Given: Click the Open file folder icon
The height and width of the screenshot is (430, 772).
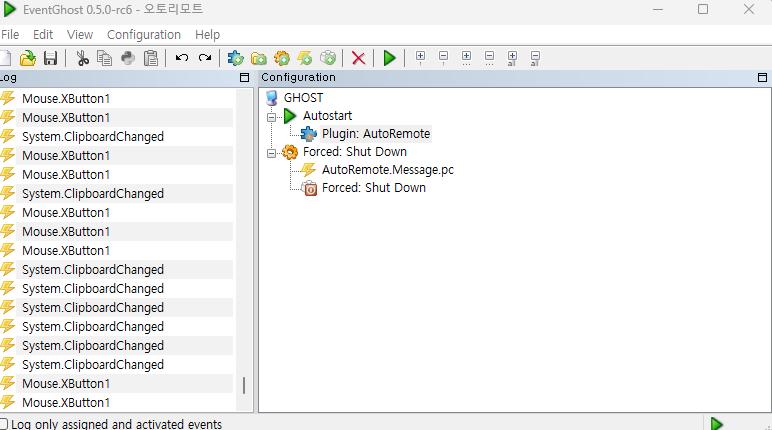Looking at the screenshot, I should pos(28,58).
